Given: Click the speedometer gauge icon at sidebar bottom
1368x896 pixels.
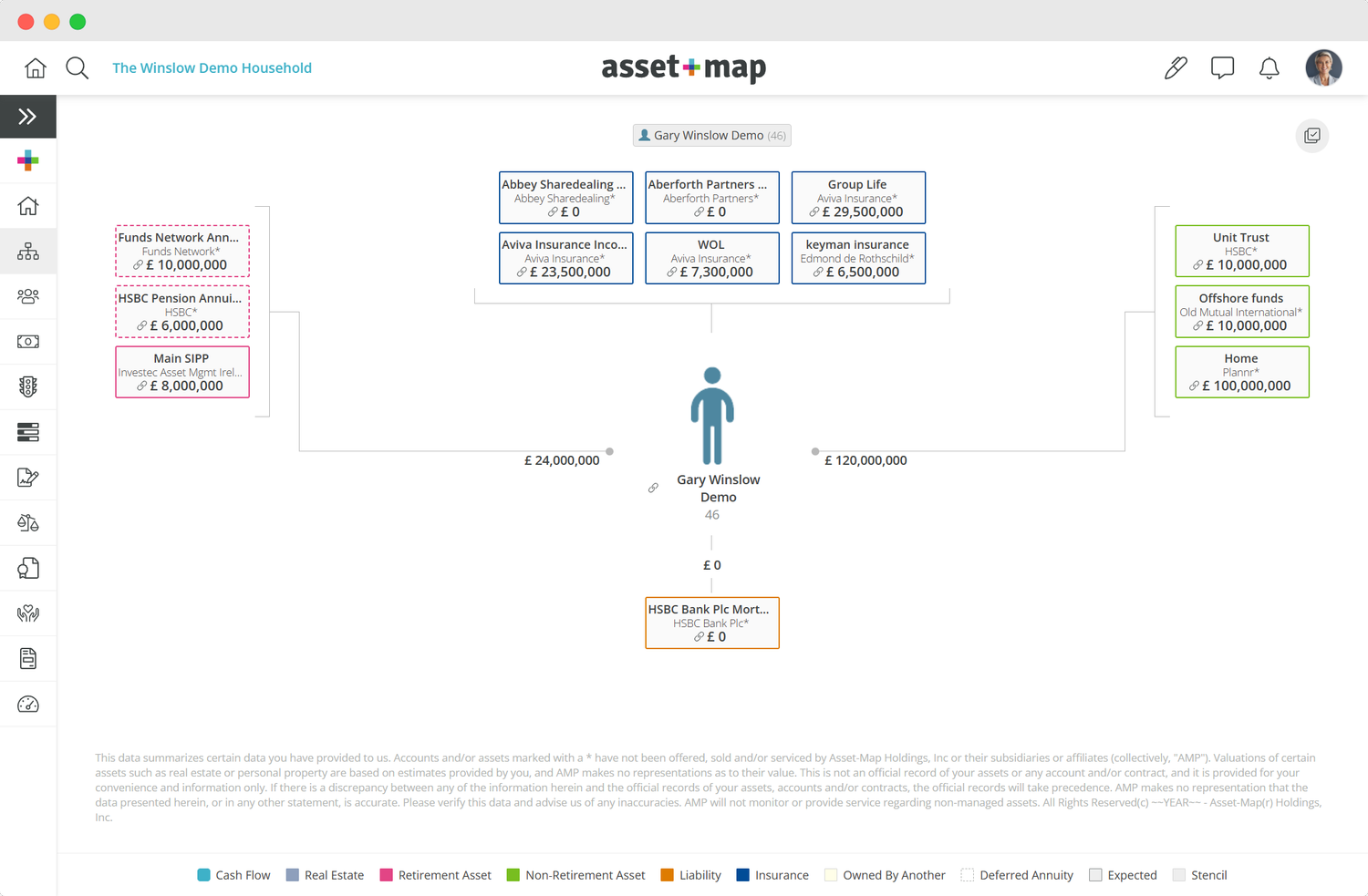Looking at the screenshot, I should tap(28, 703).
